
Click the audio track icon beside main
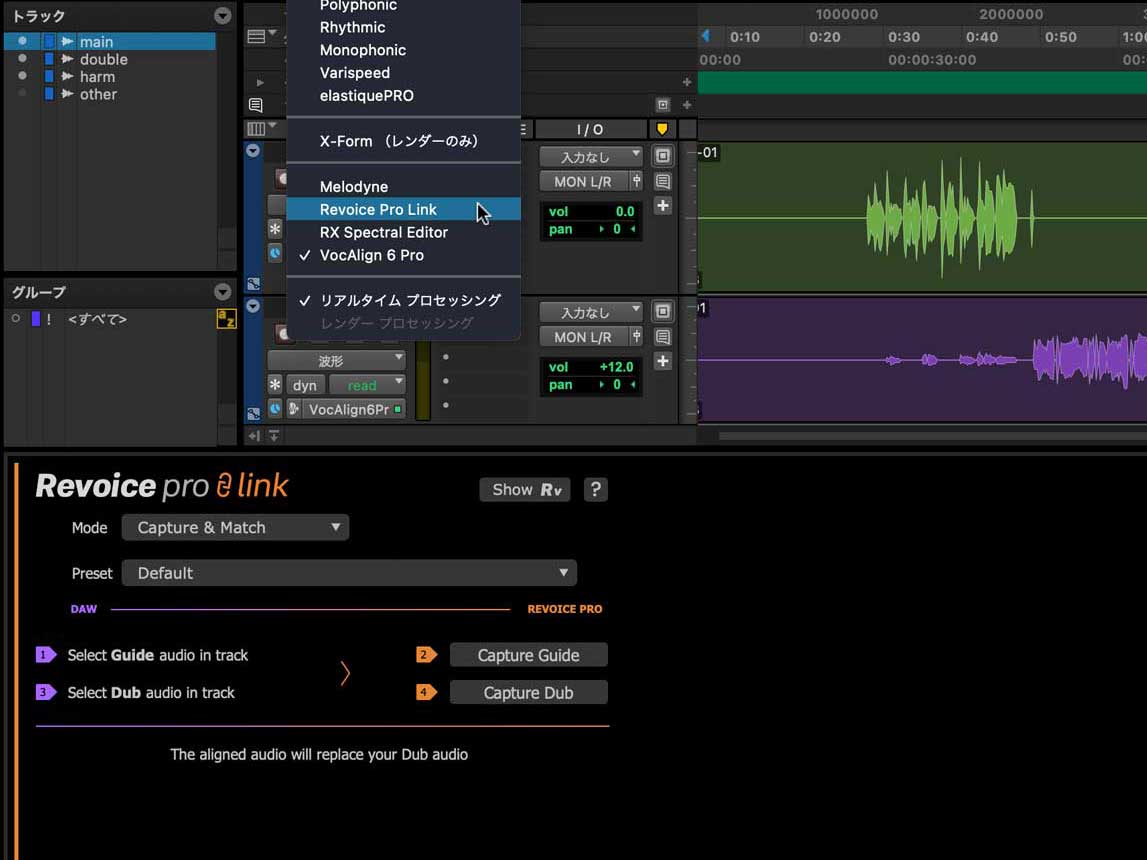click(67, 42)
